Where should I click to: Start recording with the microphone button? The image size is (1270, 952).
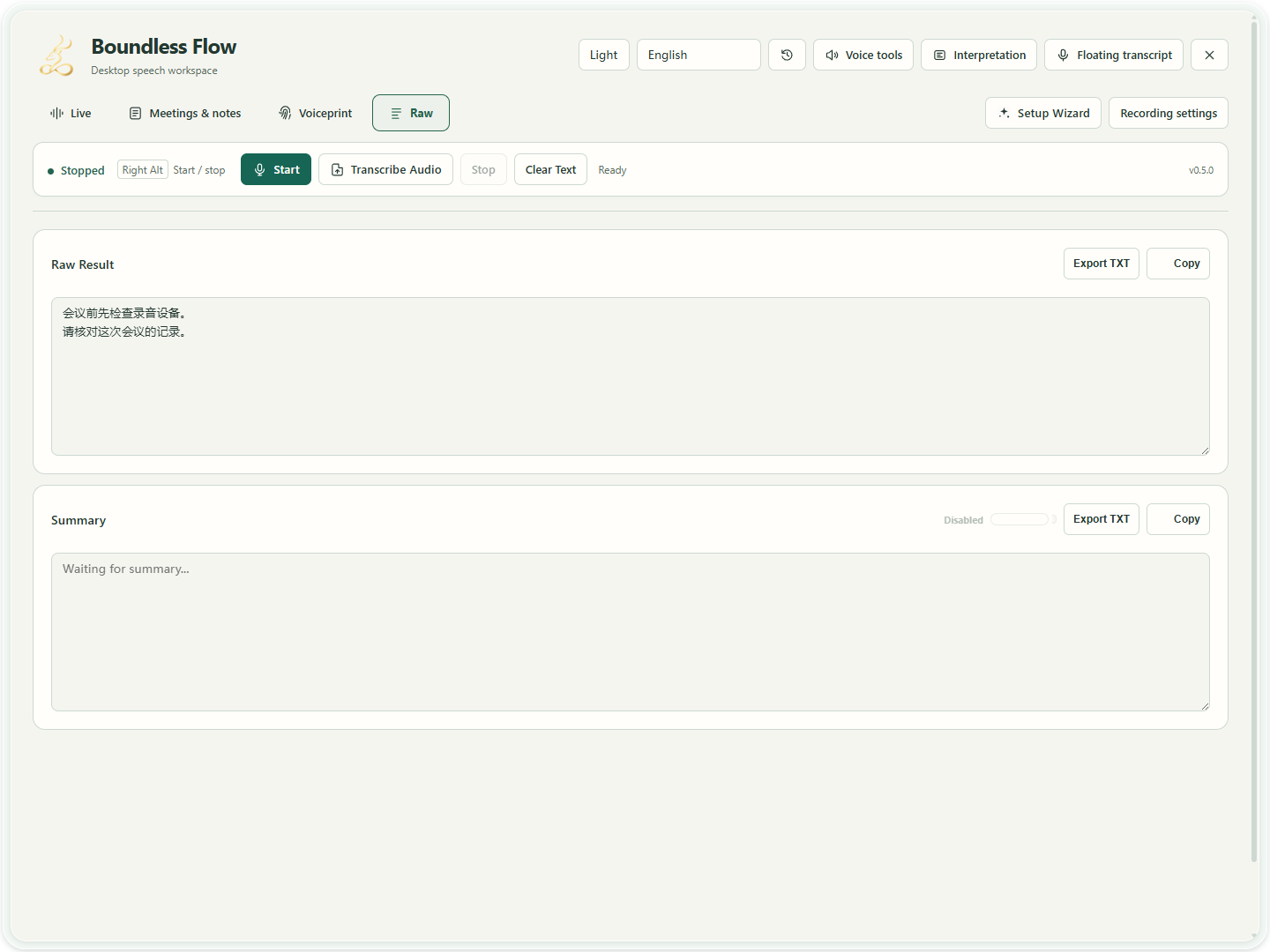(276, 169)
